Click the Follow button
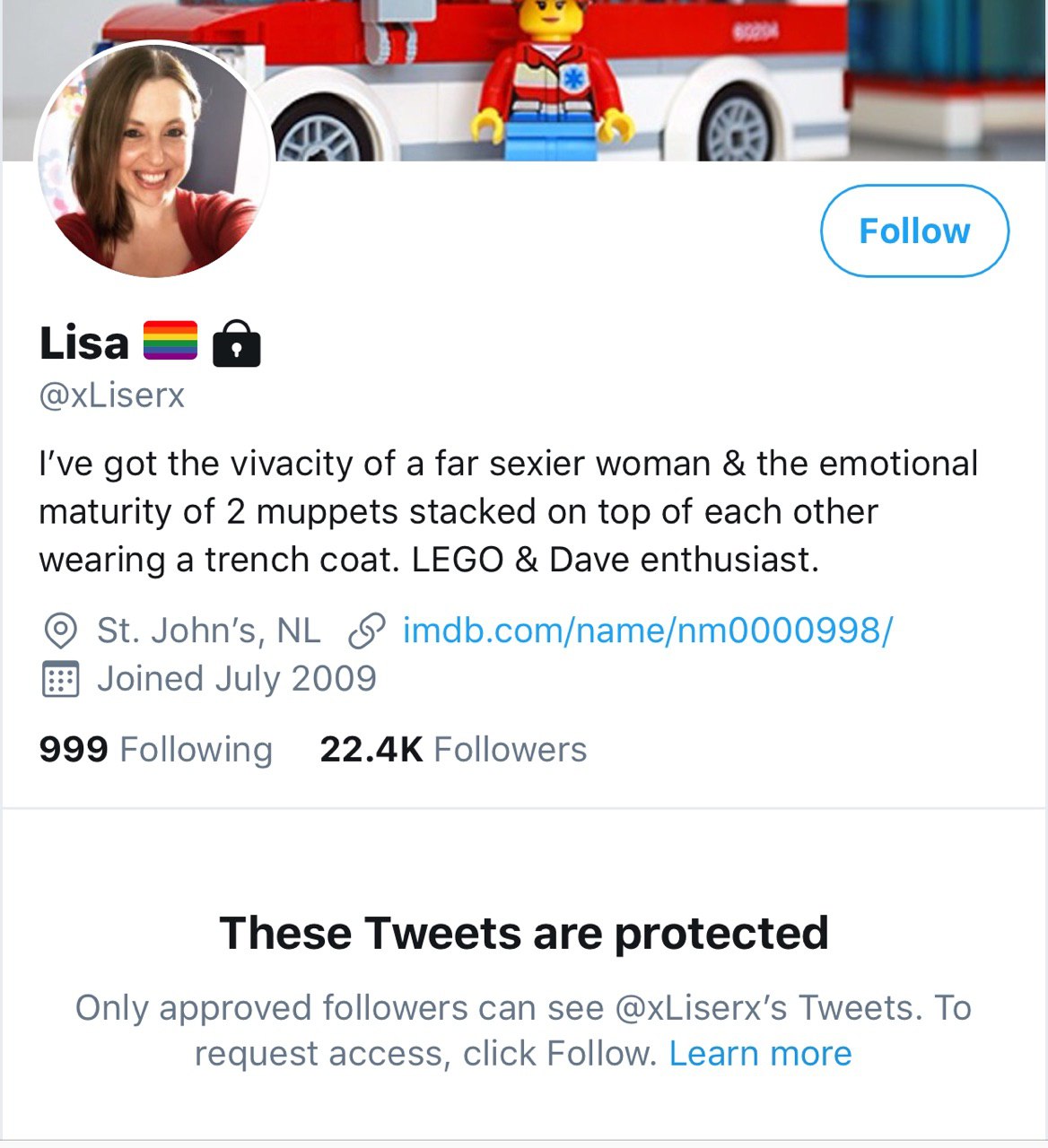Image resolution: width=1048 pixels, height=1148 pixels. [914, 230]
